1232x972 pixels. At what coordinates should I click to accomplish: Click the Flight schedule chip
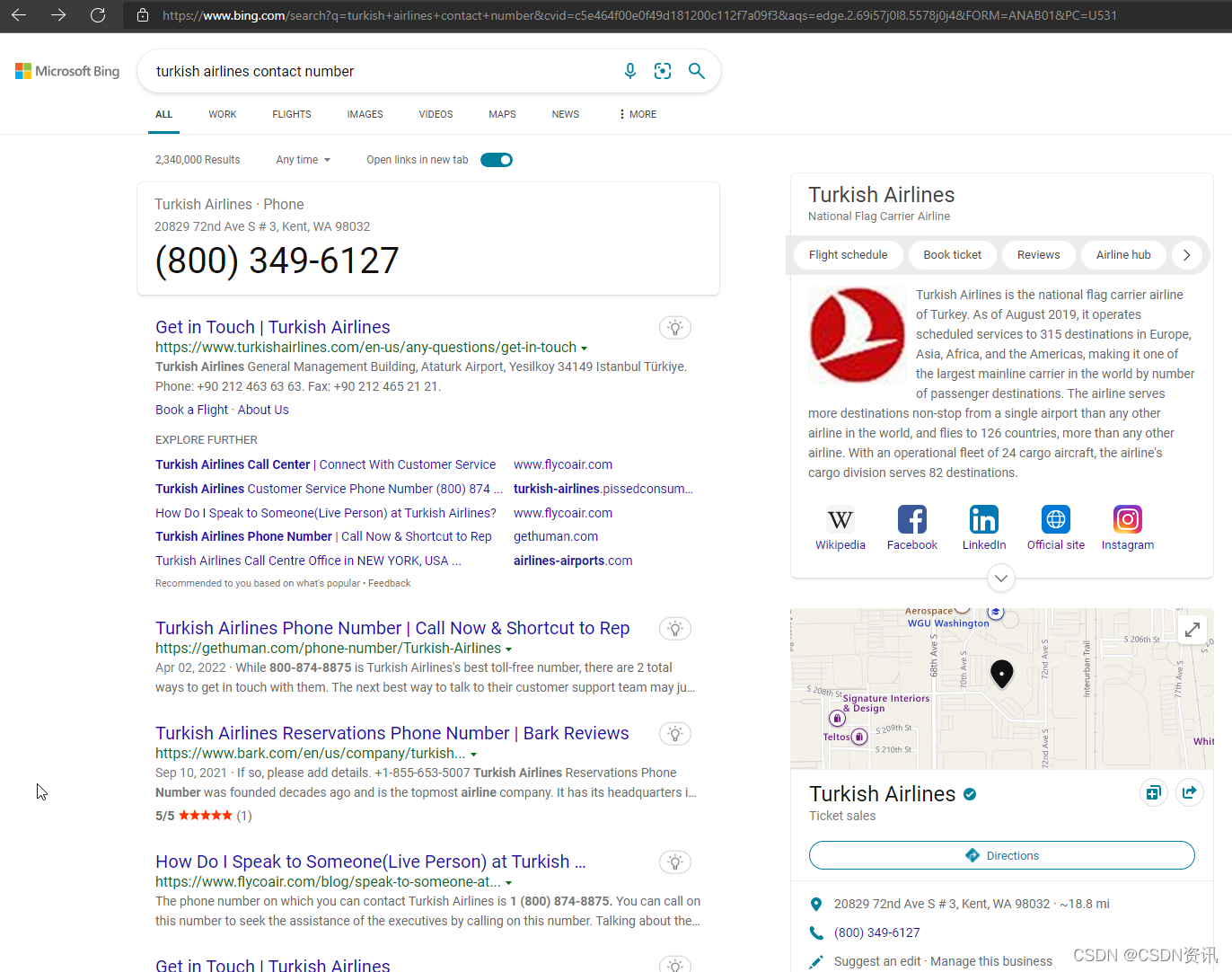point(848,255)
